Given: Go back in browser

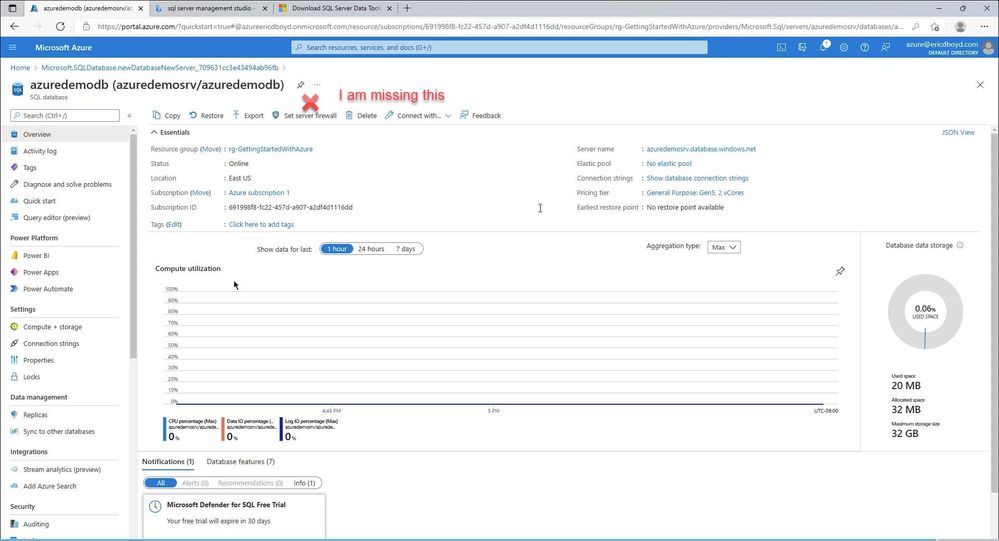Looking at the screenshot, I should coord(15,26).
